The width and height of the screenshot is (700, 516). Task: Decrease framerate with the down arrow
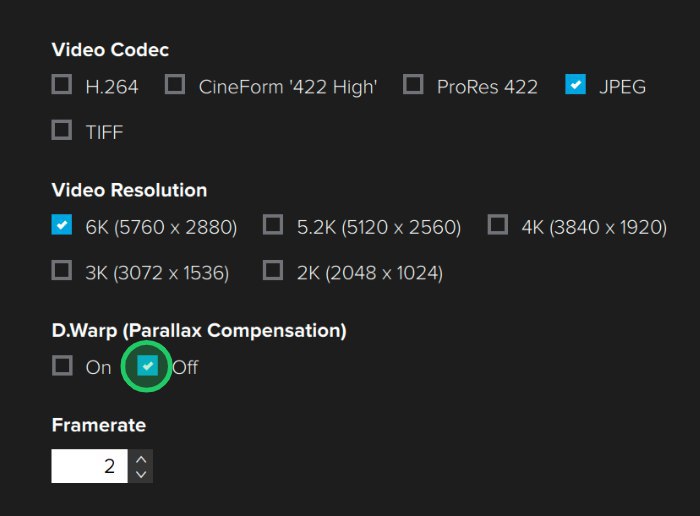pyautogui.click(x=141, y=474)
